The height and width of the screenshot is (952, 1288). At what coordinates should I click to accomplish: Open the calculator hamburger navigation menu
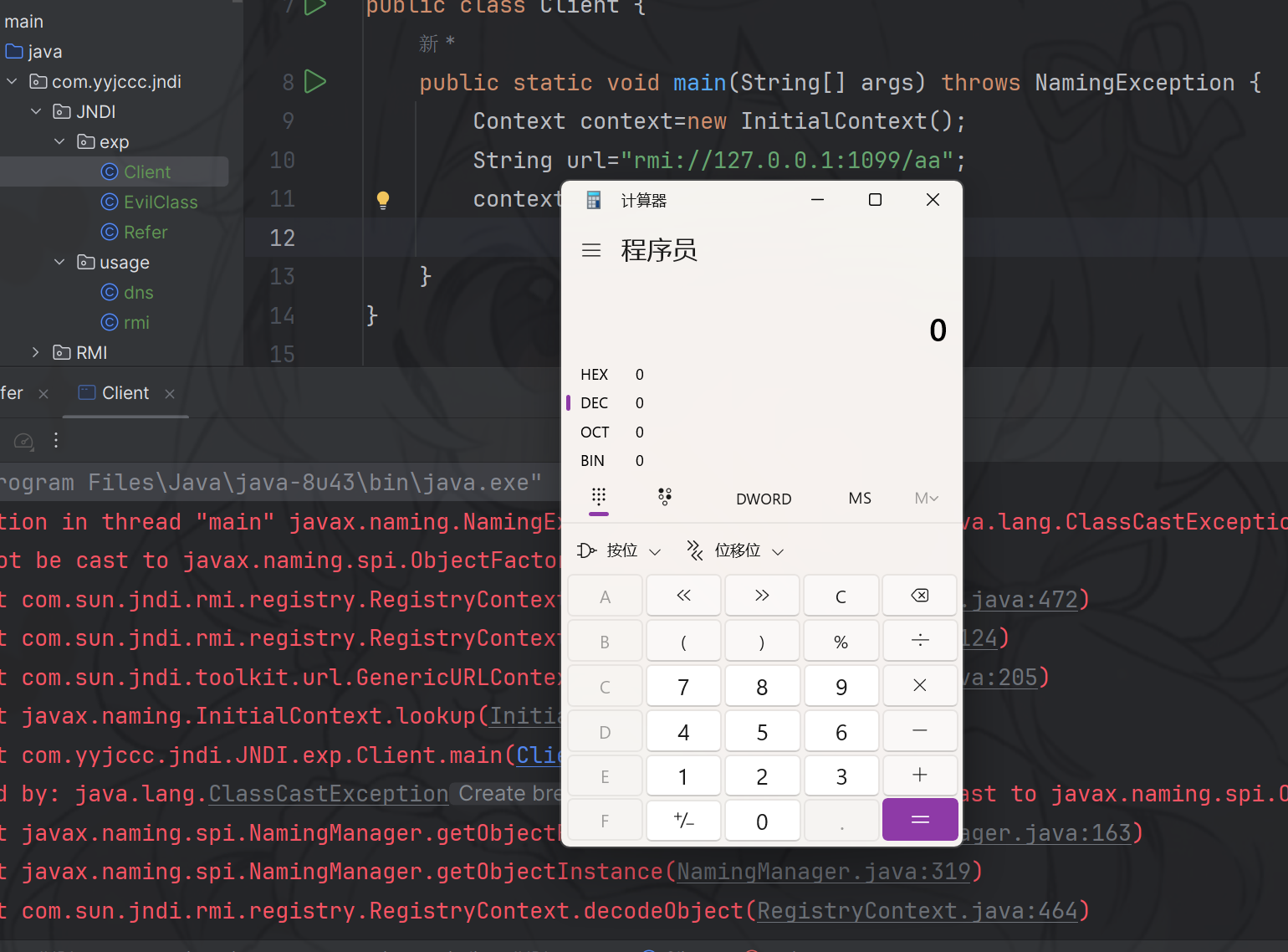pyautogui.click(x=591, y=250)
